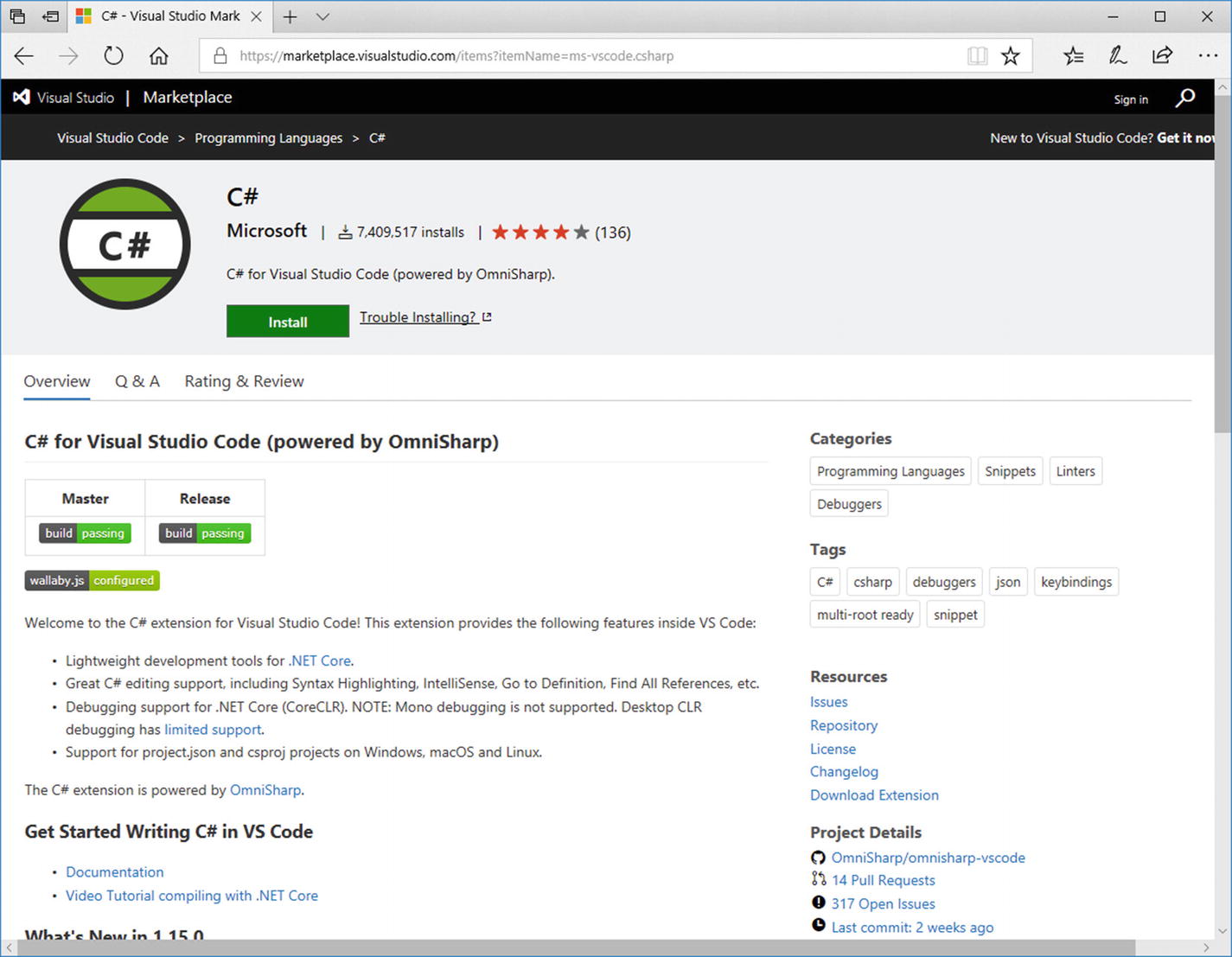The image size is (1232, 957).
Task: Open the Issues resource link
Action: (x=829, y=702)
